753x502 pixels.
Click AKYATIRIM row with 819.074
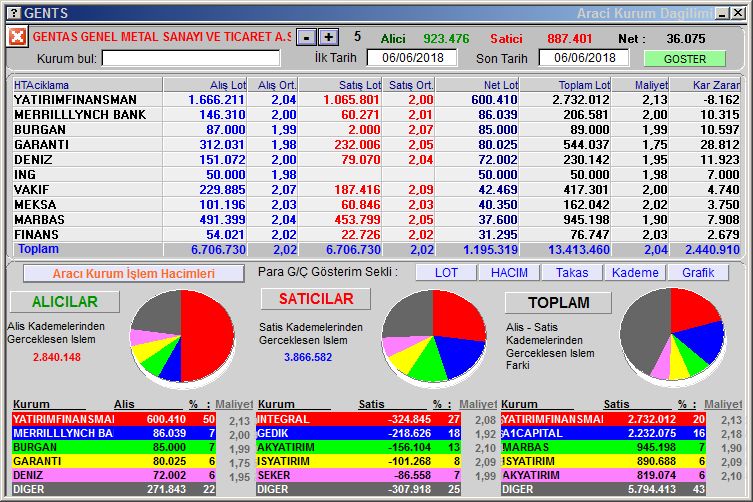tap(603, 475)
